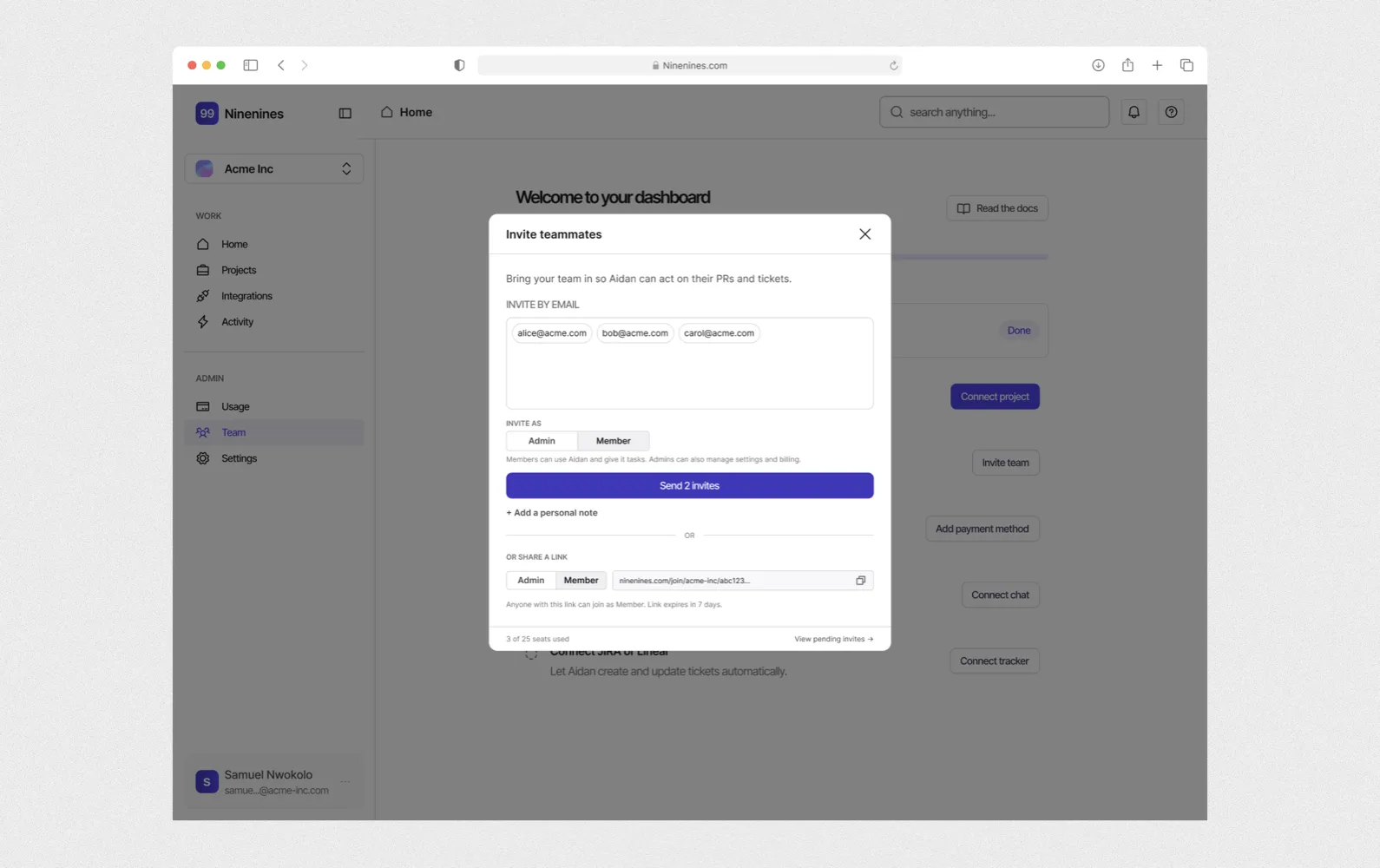Reload the Ninenines.com page
The width and height of the screenshot is (1380, 868).
click(893, 65)
